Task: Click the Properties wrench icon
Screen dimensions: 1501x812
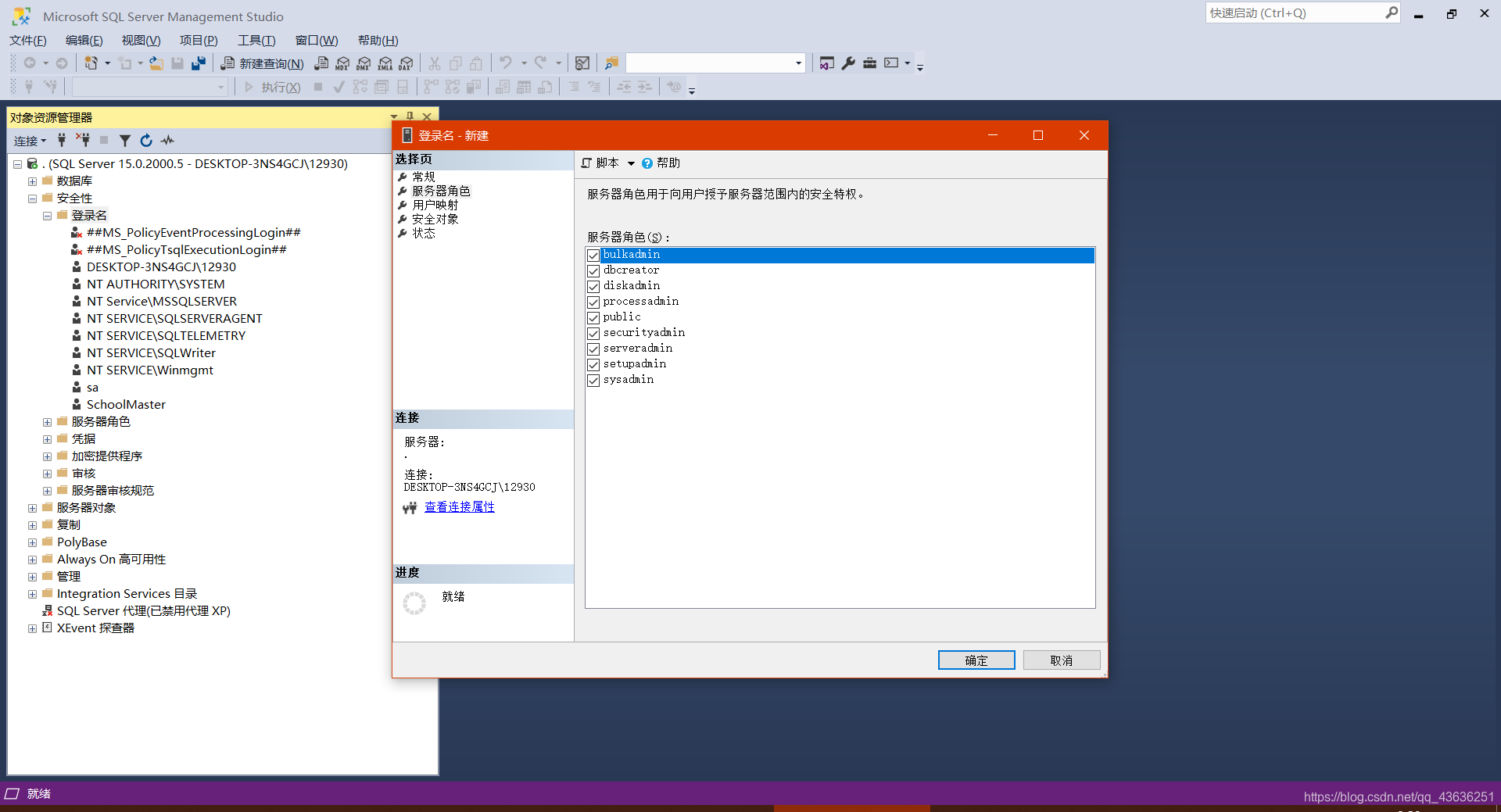Action: [848, 63]
